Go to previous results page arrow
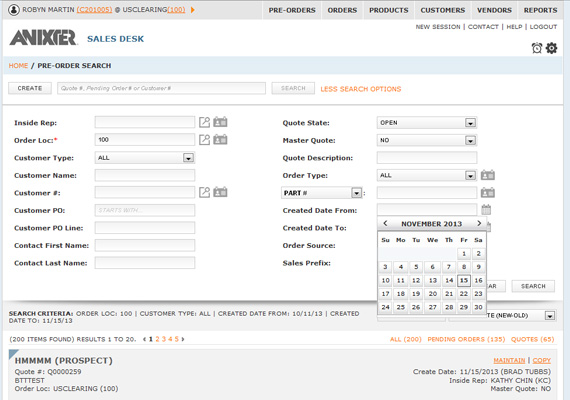Screen dimensions: 570x400 pyautogui.click(x=144, y=339)
